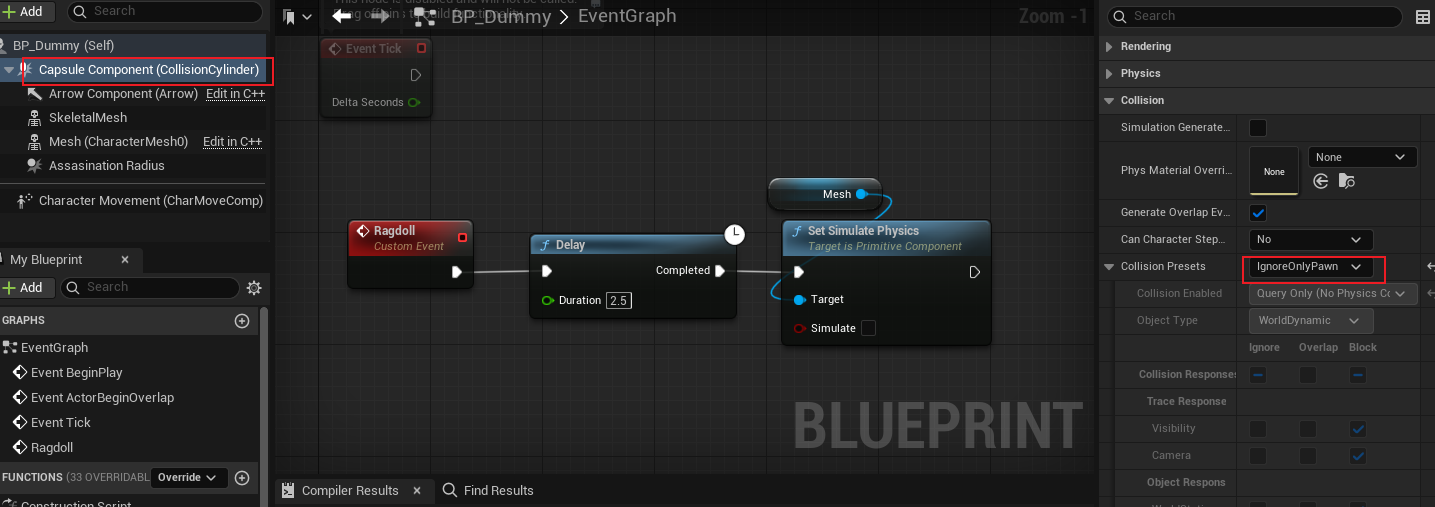Image resolution: width=1435 pixels, height=507 pixels.
Task: Click the Phys Material None thumbnail
Action: point(1274,171)
